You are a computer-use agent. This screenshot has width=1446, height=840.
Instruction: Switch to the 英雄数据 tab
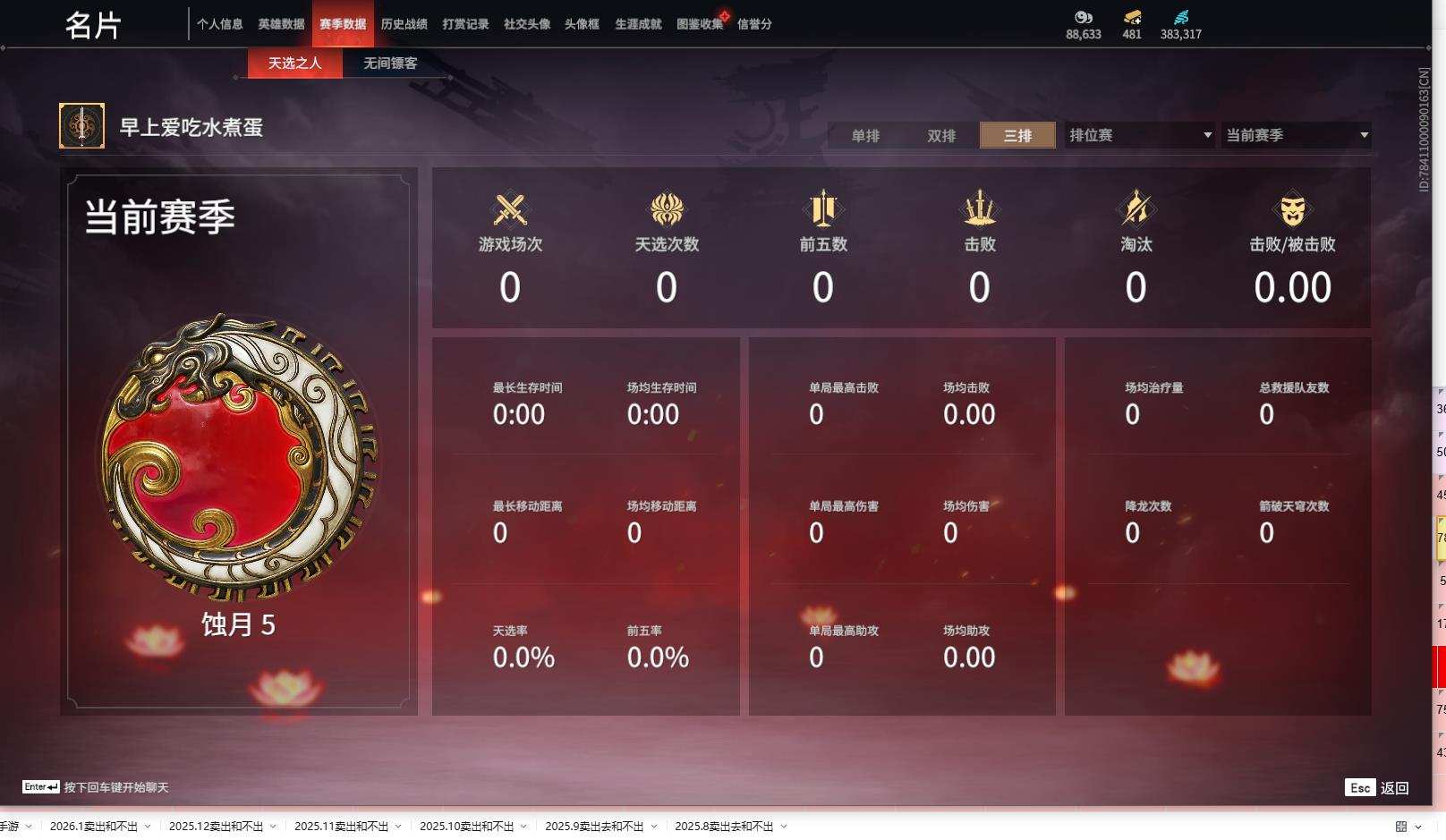click(x=281, y=24)
